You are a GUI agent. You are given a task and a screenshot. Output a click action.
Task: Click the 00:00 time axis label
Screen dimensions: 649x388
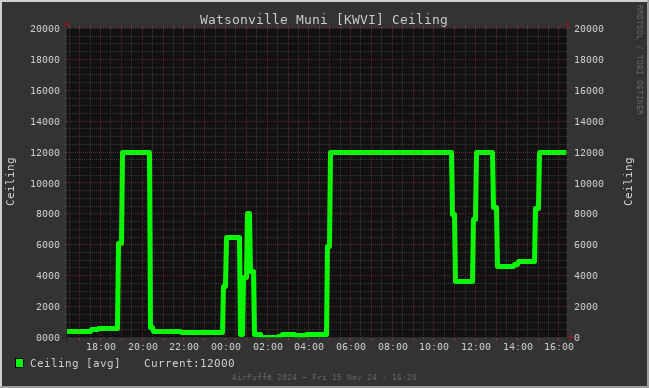226,347
